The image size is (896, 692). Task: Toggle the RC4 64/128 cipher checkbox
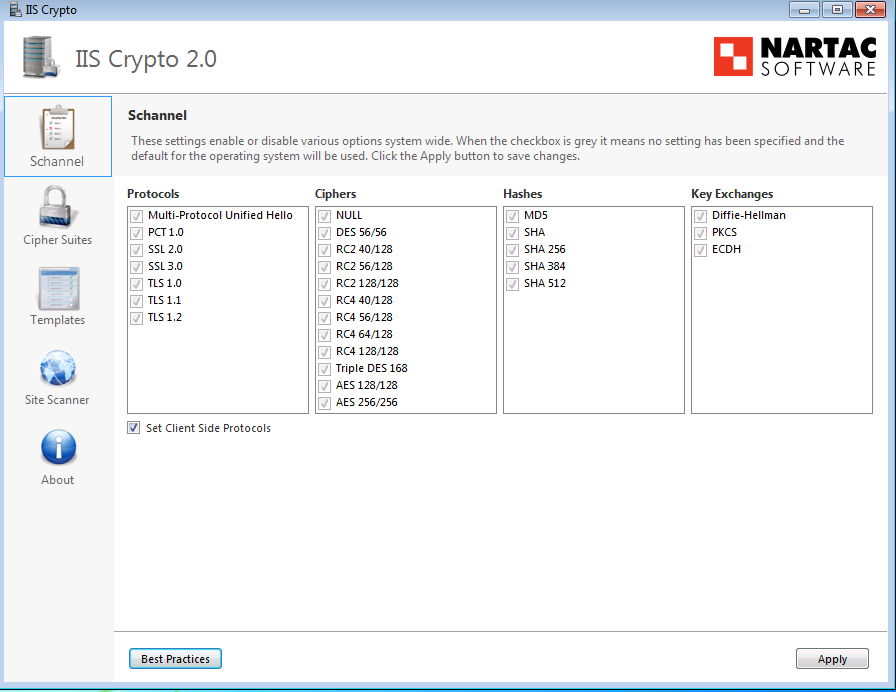[325, 335]
